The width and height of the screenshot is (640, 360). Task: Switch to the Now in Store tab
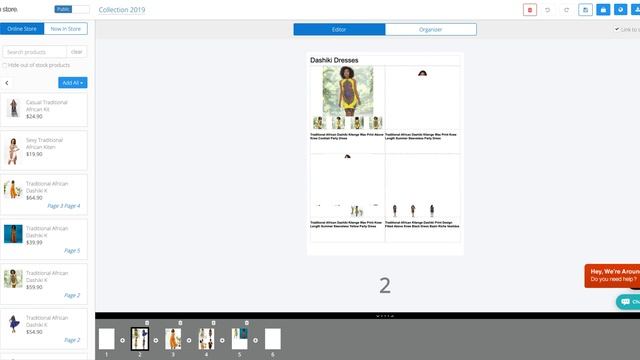pos(65,29)
